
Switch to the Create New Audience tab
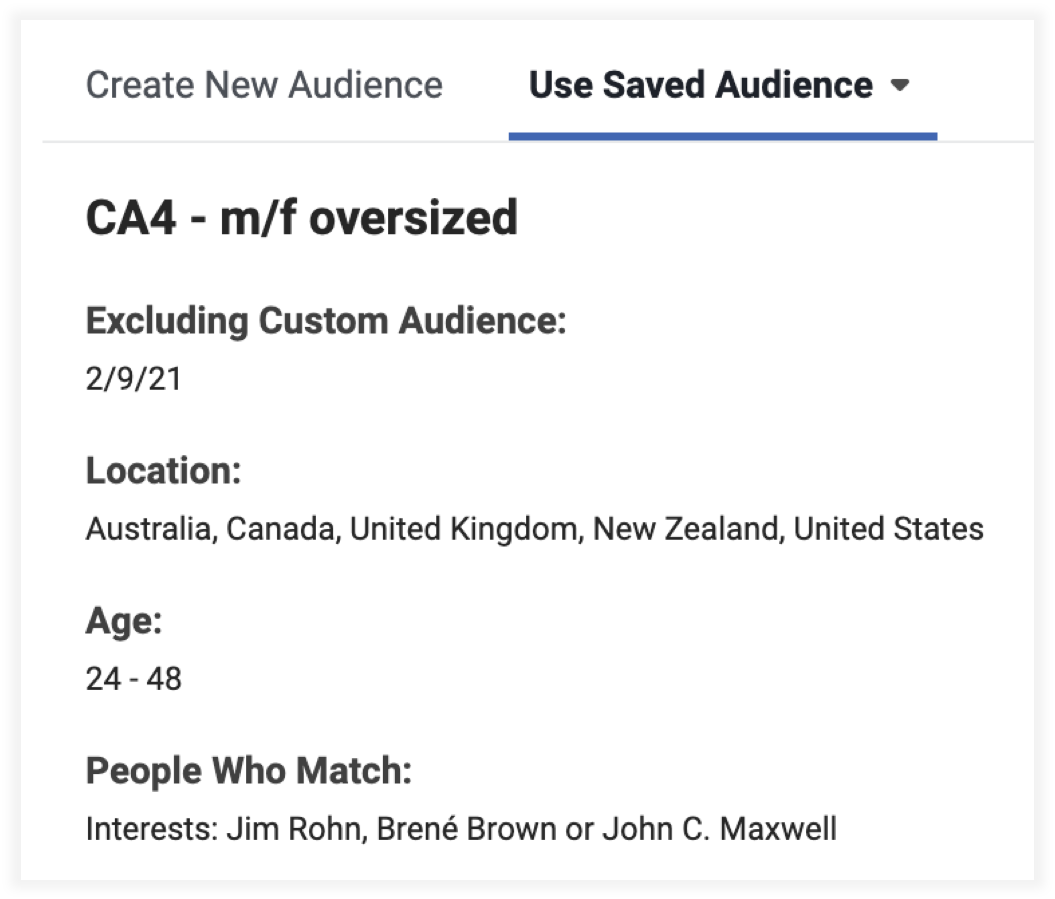(x=264, y=85)
